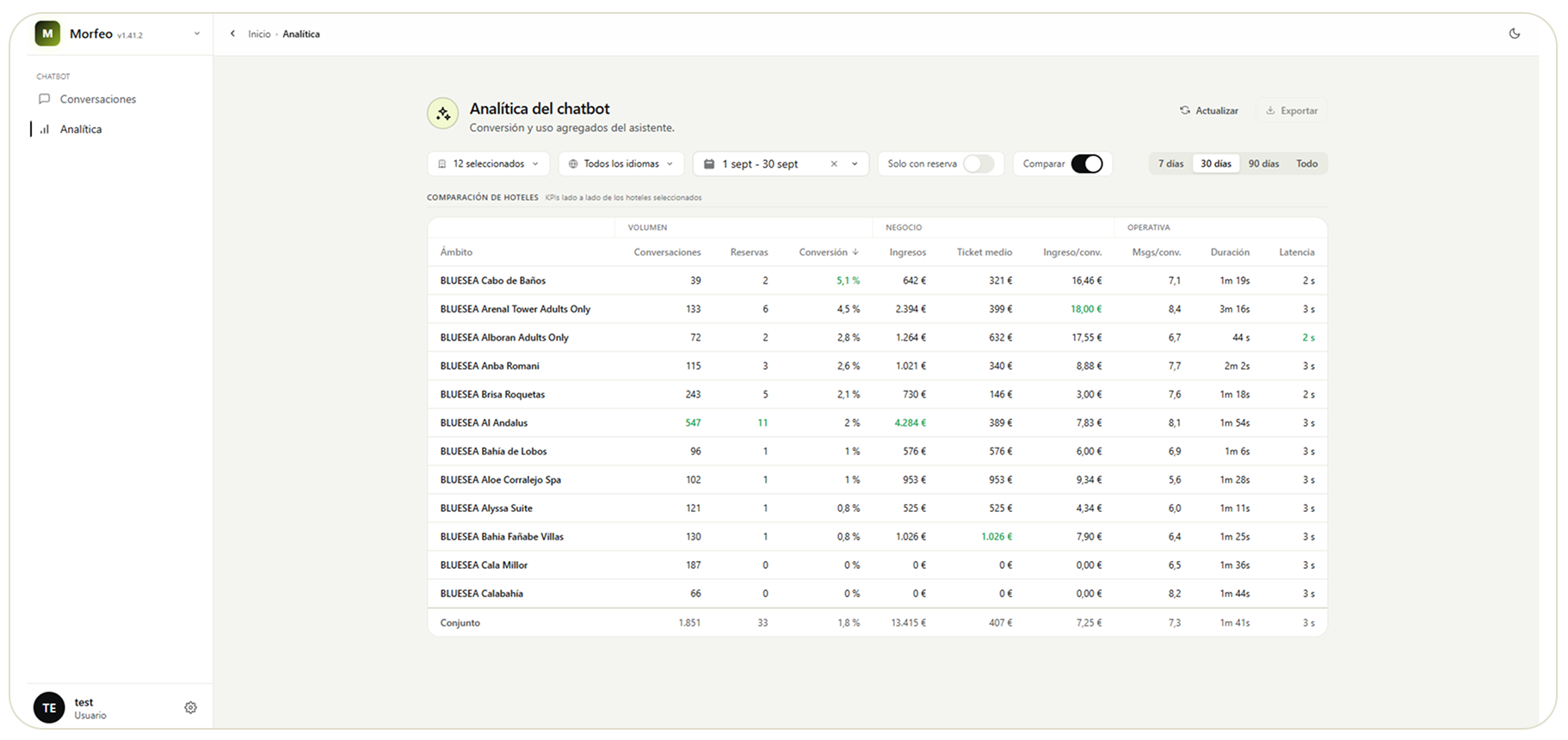The height and width of the screenshot is (740, 1568).
Task: Click BLUESEA Cala Millor hotel name
Action: (484, 564)
